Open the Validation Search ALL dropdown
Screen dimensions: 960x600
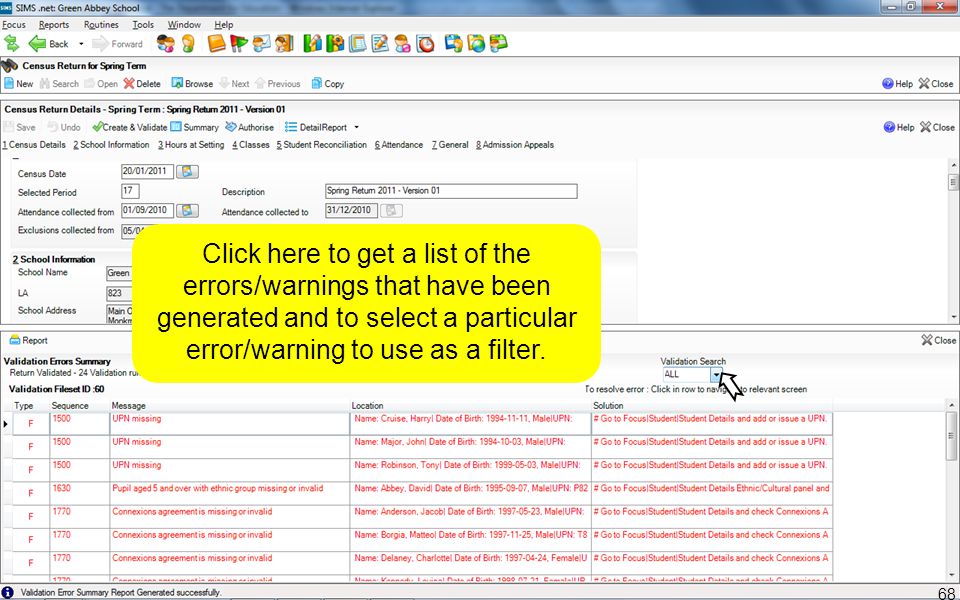tap(716, 375)
